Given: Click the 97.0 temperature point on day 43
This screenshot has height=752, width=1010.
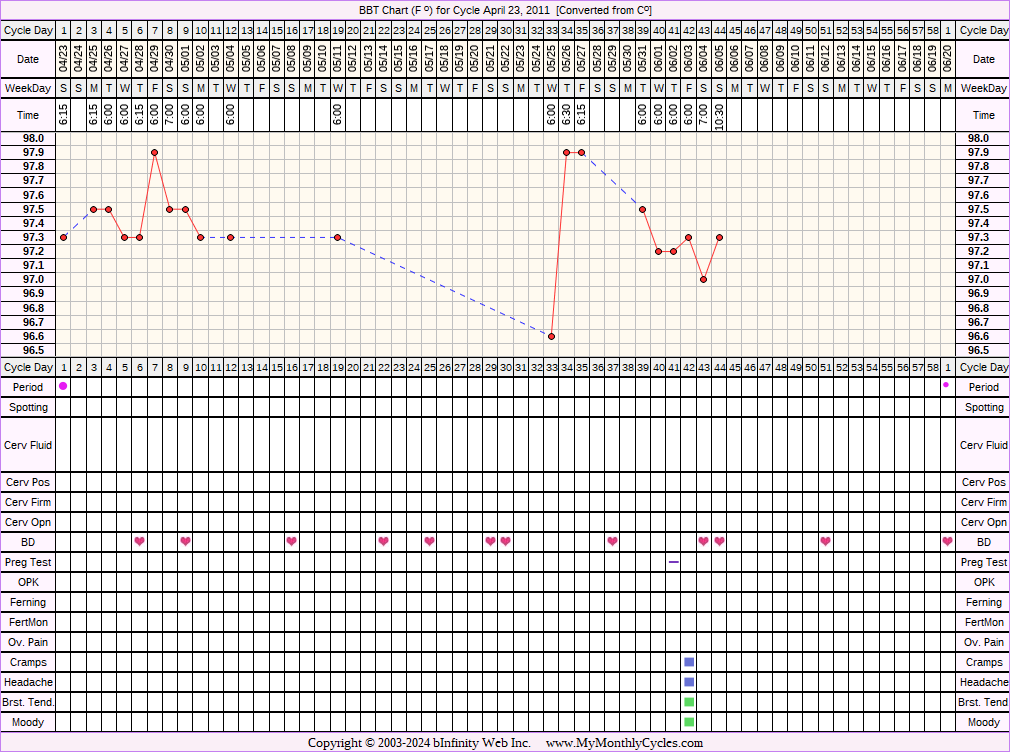Looking at the screenshot, I should (x=704, y=279).
